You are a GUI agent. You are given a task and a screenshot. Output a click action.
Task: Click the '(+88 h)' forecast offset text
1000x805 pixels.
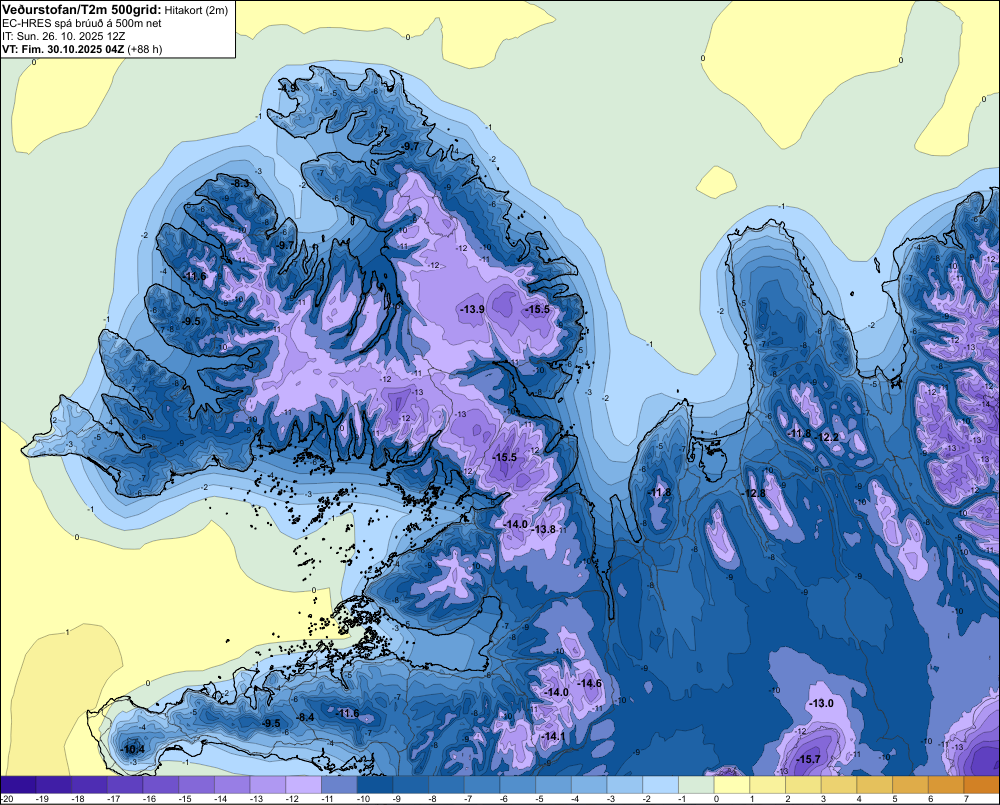tap(145, 49)
